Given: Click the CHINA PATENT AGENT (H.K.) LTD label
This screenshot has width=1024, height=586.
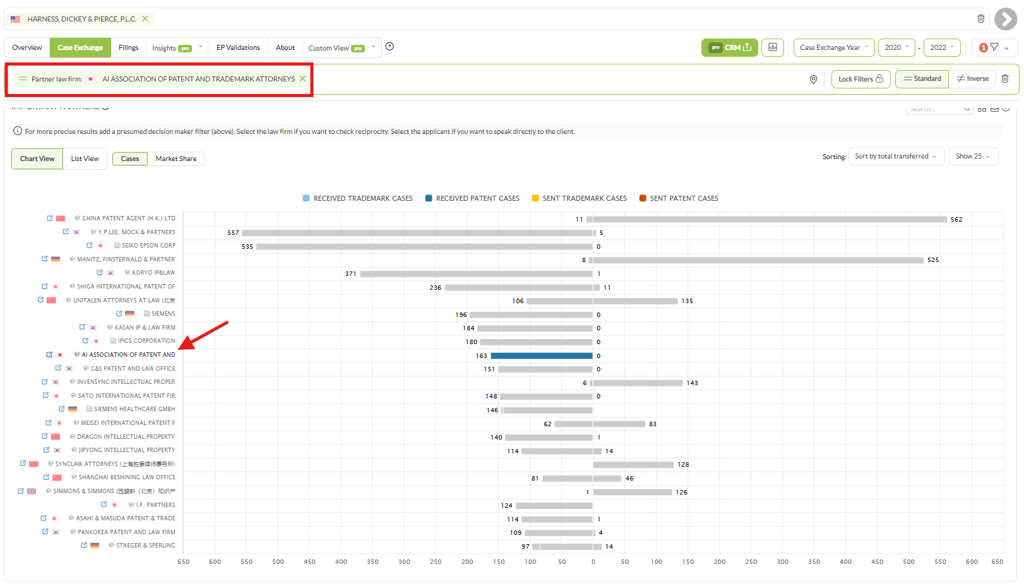Looking at the screenshot, I should pos(129,218).
